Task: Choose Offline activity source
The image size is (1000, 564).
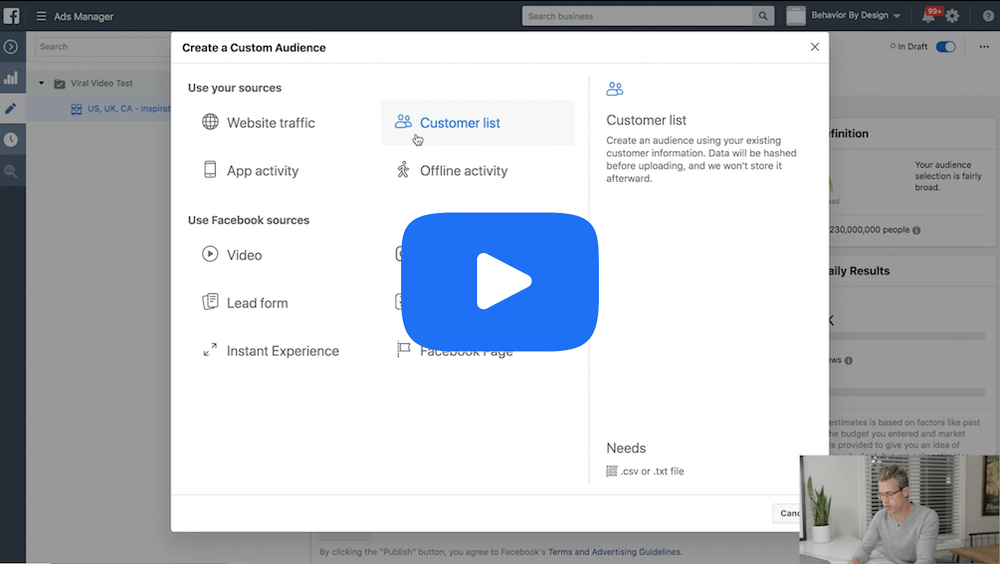Action: (x=463, y=171)
